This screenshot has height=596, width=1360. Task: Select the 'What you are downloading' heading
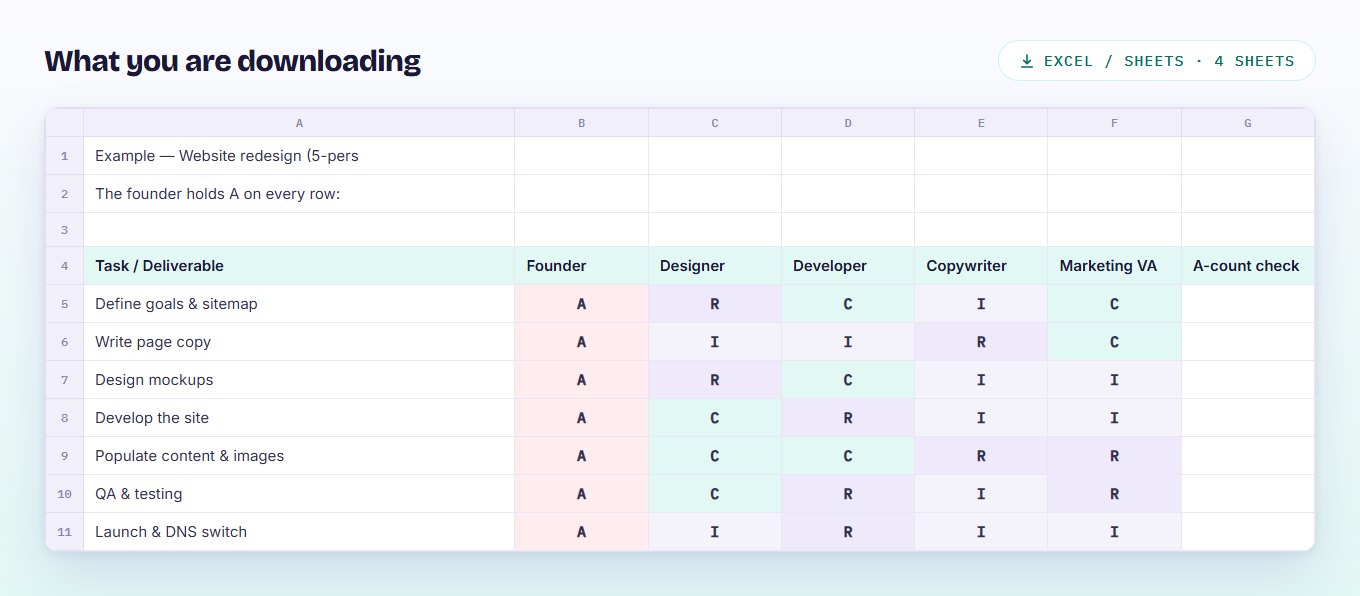pos(233,61)
